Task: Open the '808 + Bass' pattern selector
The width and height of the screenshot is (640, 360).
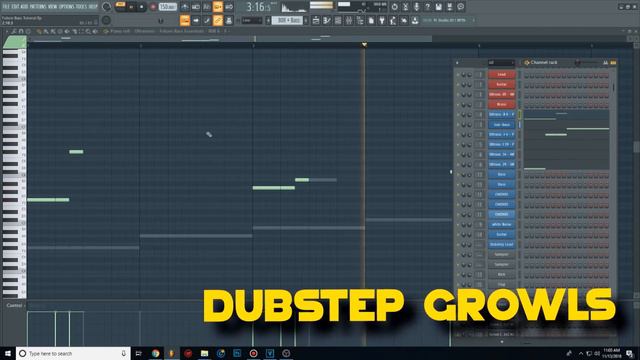Action: (x=287, y=20)
